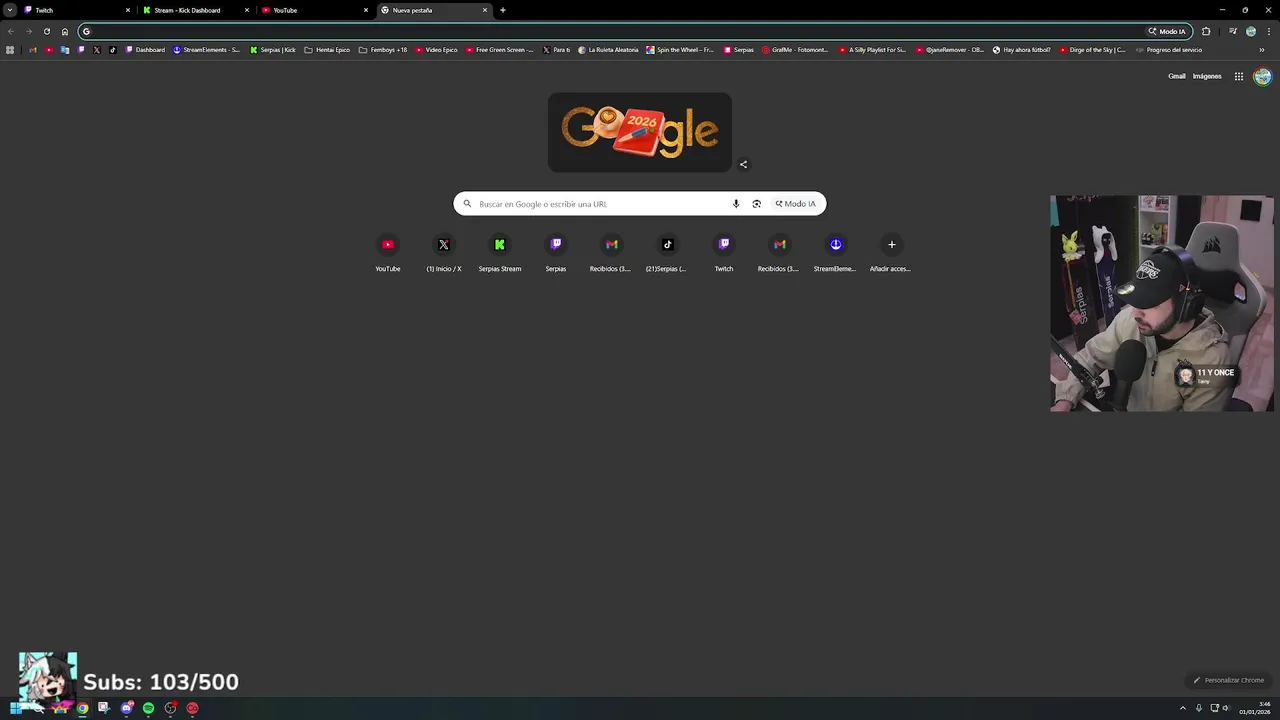Open the Serpias | Kick bookmark
This screenshot has height=720, width=1280.
[273, 50]
